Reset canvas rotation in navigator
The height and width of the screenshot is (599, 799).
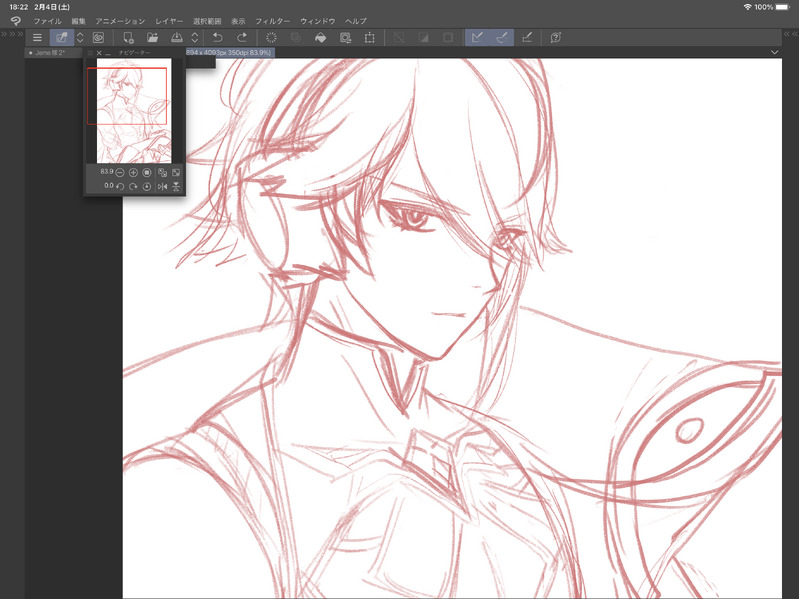(x=147, y=186)
